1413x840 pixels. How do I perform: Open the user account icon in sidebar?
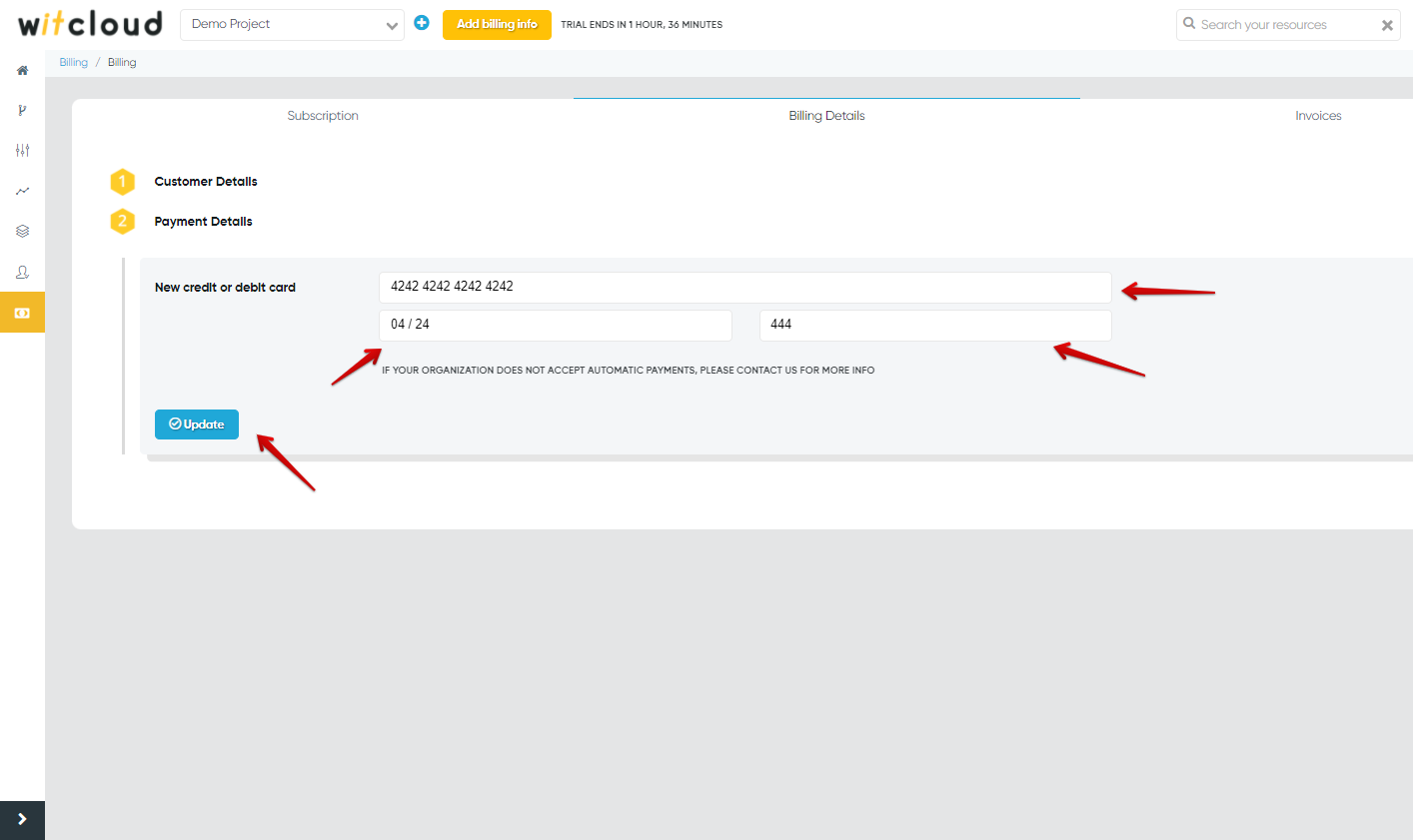point(22,272)
